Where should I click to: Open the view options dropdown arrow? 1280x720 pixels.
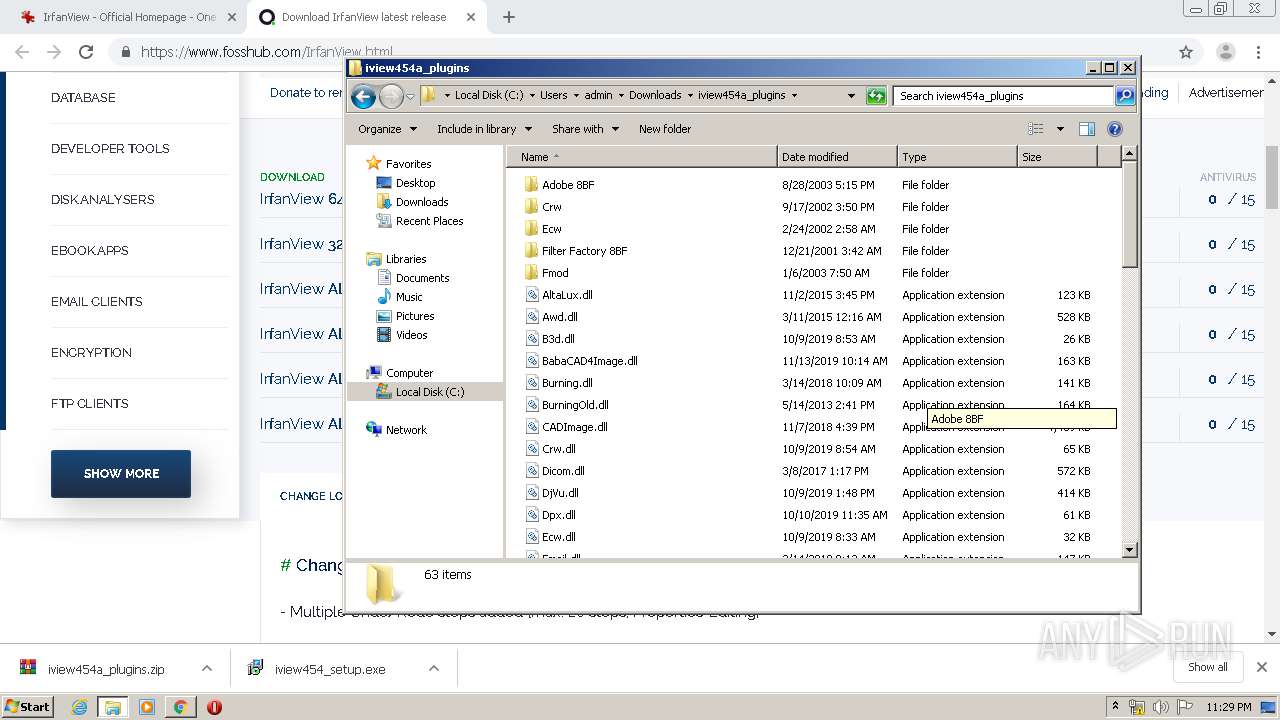pos(1060,129)
